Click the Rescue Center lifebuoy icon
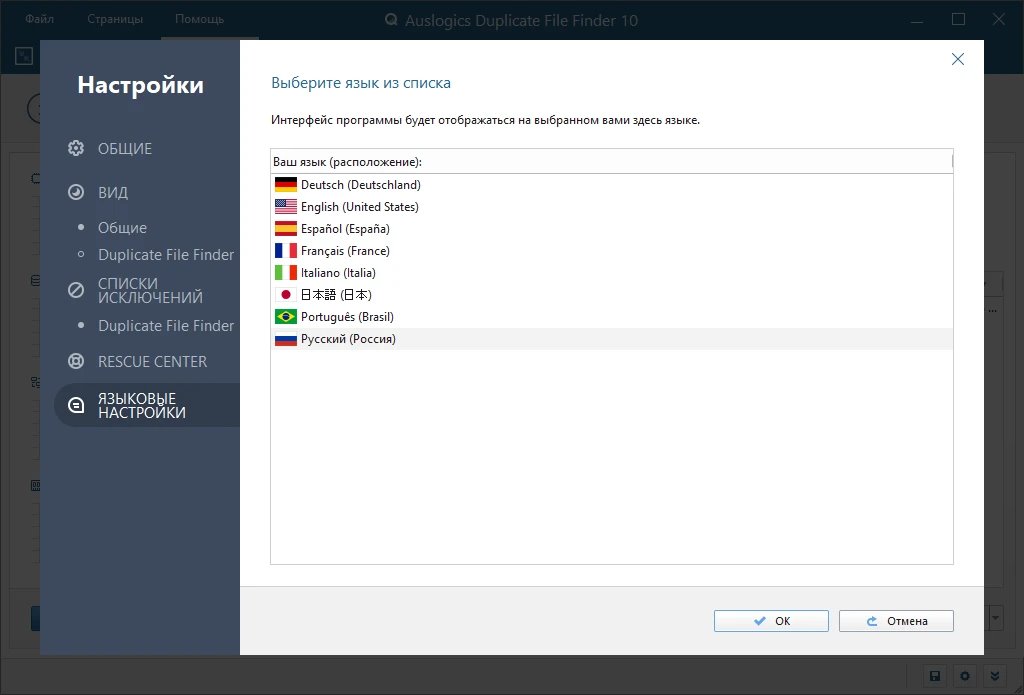Image resolution: width=1024 pixels, height=695 pixels. (76, 361)
